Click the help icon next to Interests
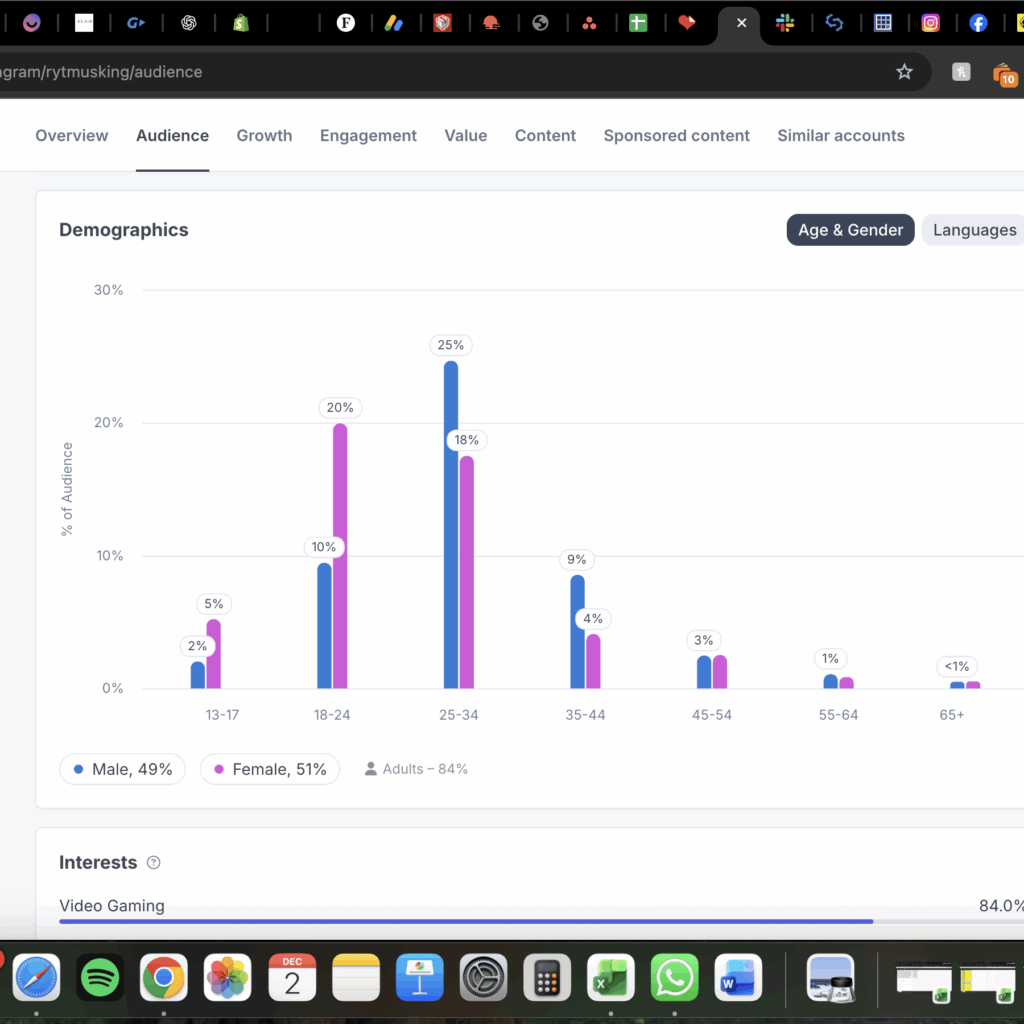This screenshot has height=1024, width=1024. [153, 863]
